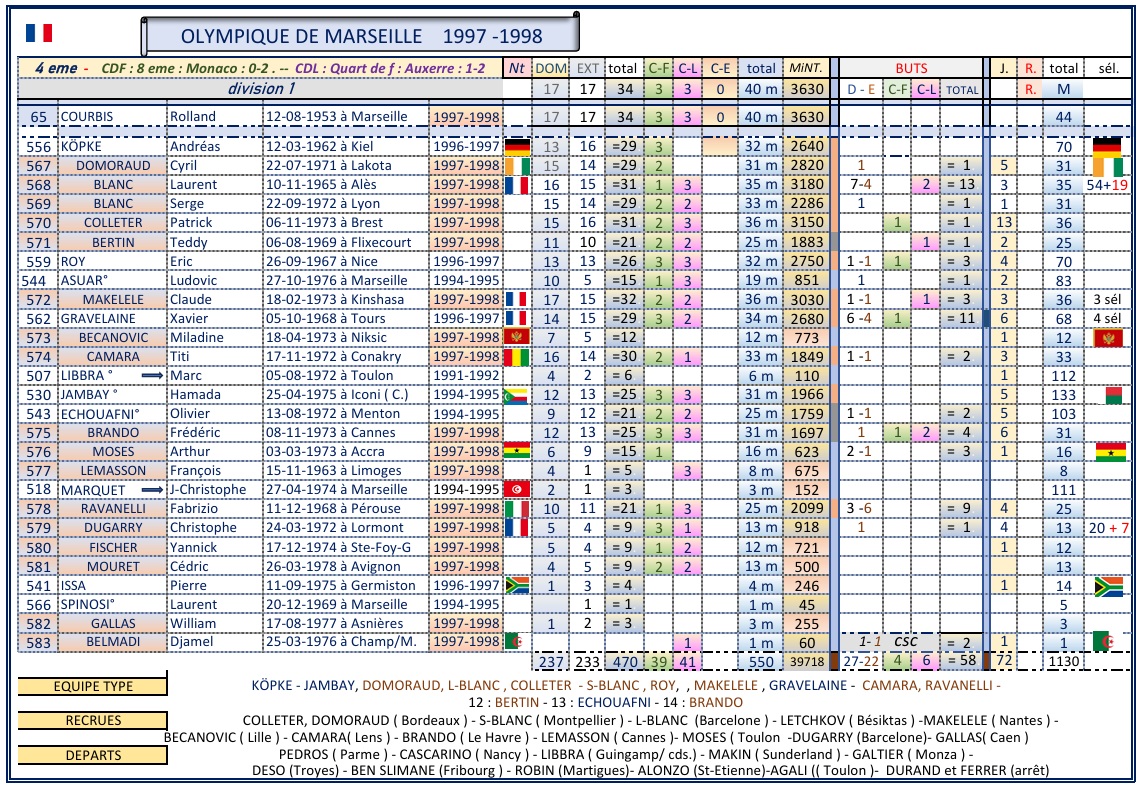Select the DOM column header

pyautogui.click(x=549, y=69)
